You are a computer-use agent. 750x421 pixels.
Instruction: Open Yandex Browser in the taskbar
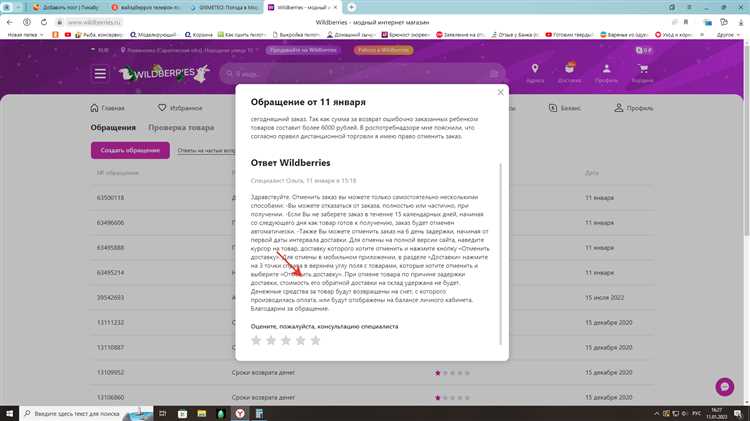click(240, 413)
